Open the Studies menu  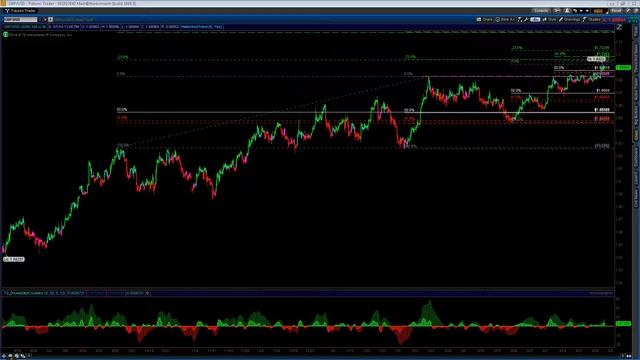point(592,20)
